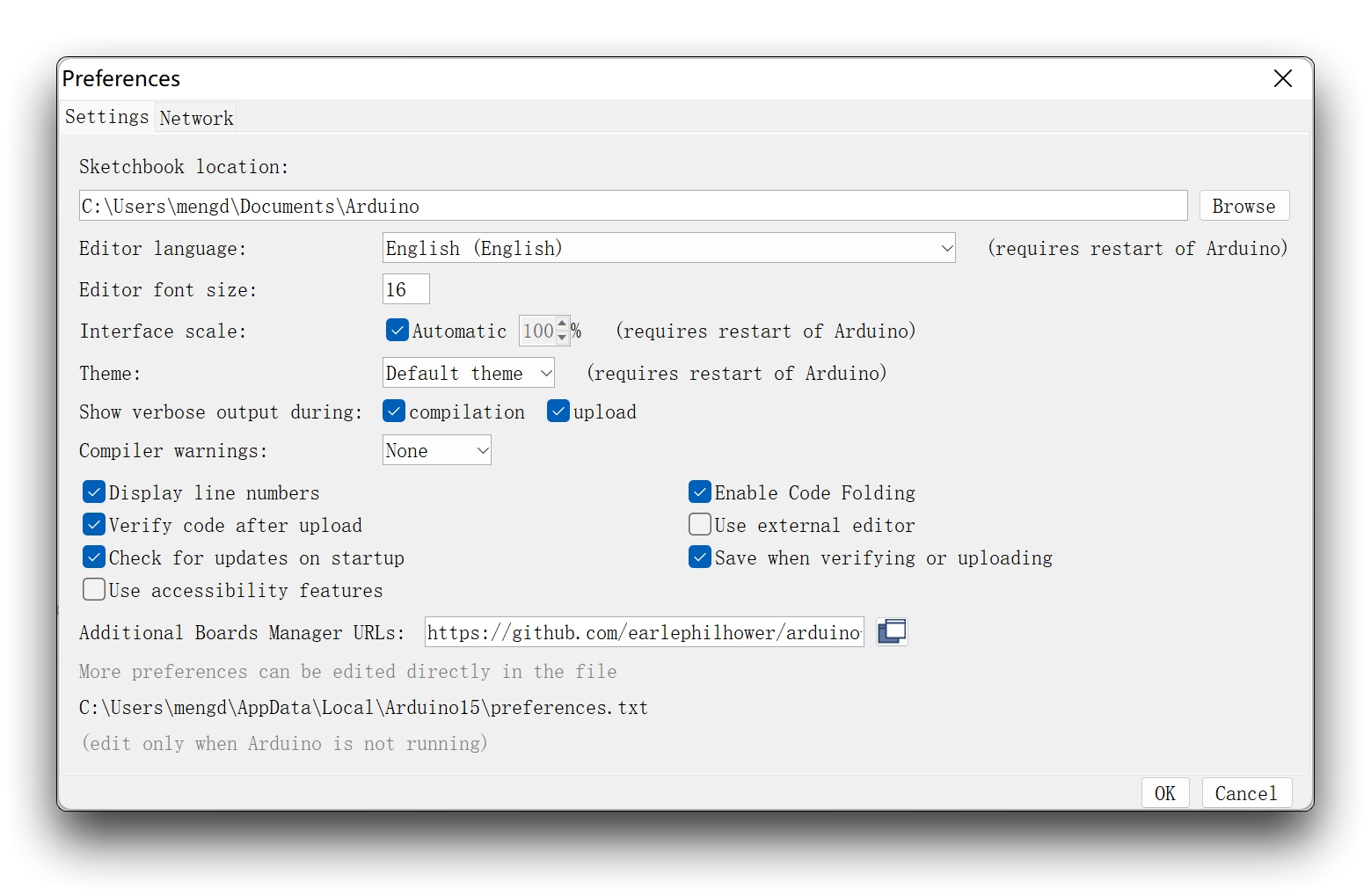Click the 'Show verbose output during:' label

tap(221, 412)
